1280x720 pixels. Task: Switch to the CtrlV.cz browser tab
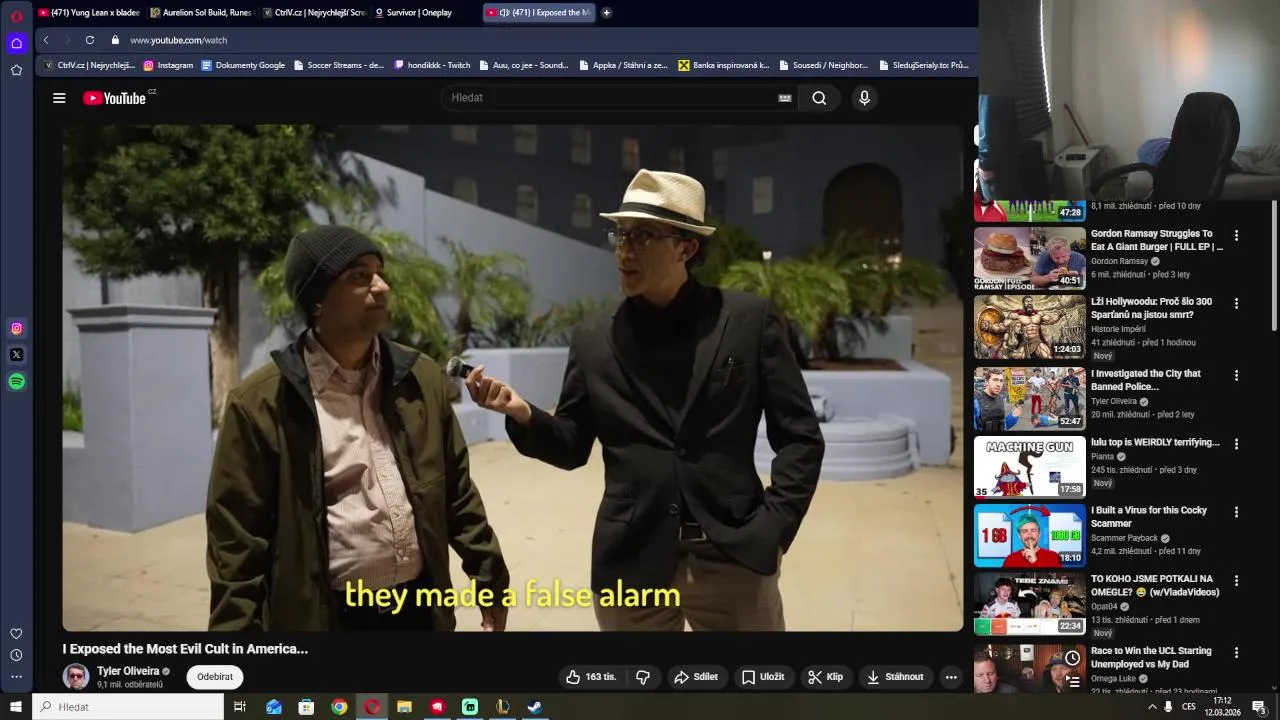pyautogui.click(x=314, y=13)
